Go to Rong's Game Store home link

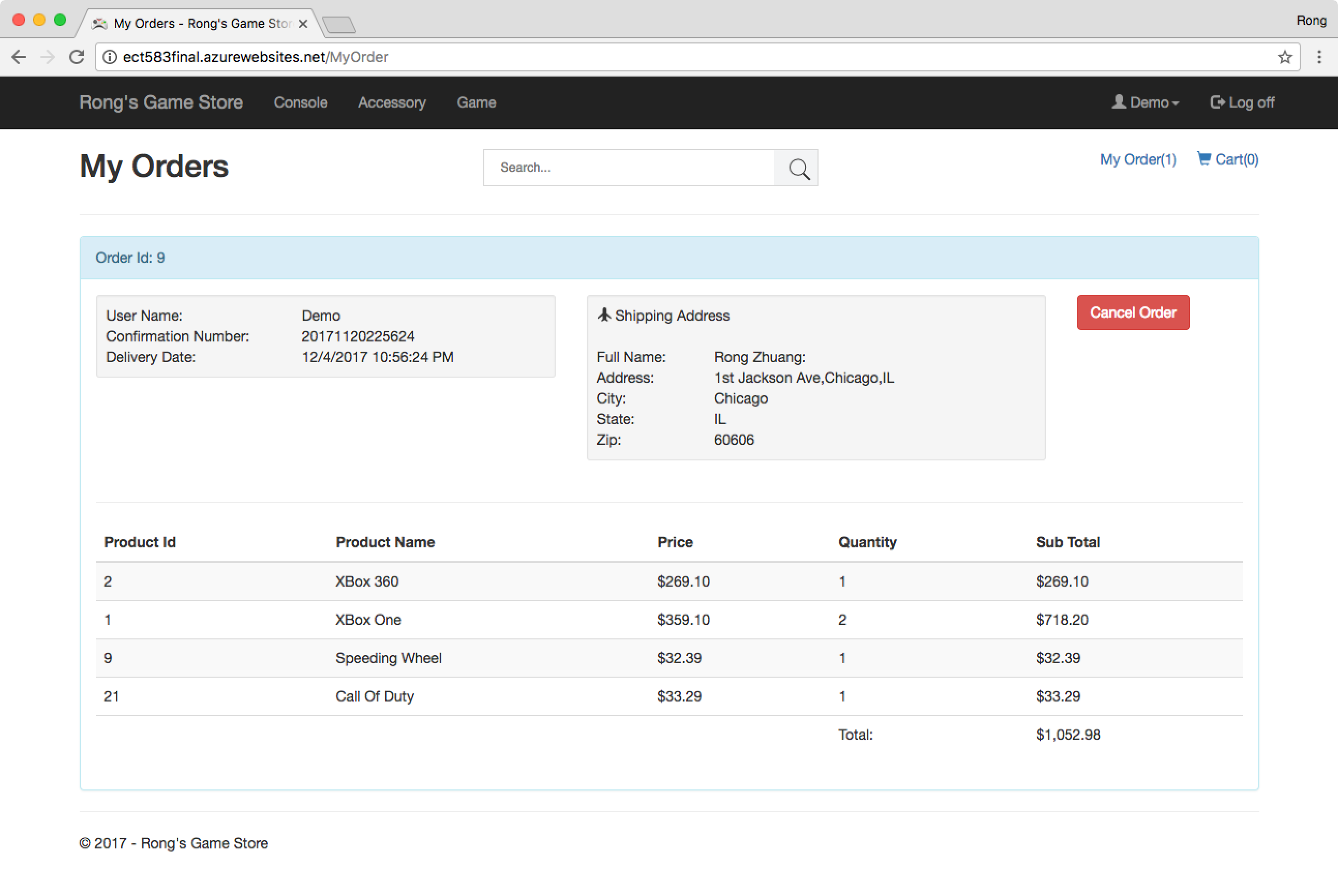161,102
